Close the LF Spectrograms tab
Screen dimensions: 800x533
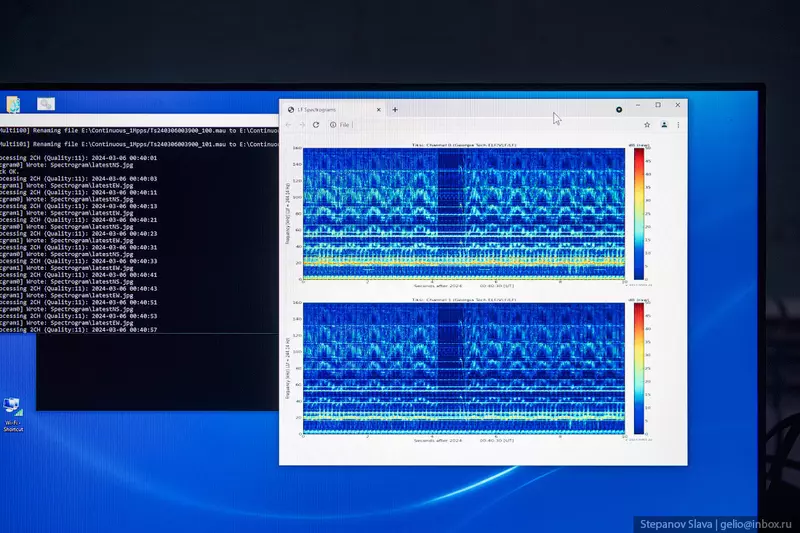(x=379, y=109)
